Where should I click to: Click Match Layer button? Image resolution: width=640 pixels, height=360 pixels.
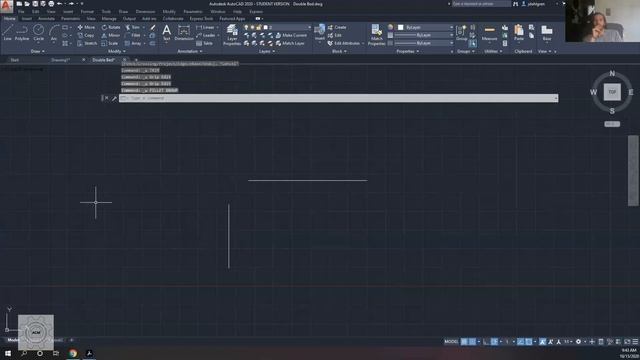pos(290,43)
